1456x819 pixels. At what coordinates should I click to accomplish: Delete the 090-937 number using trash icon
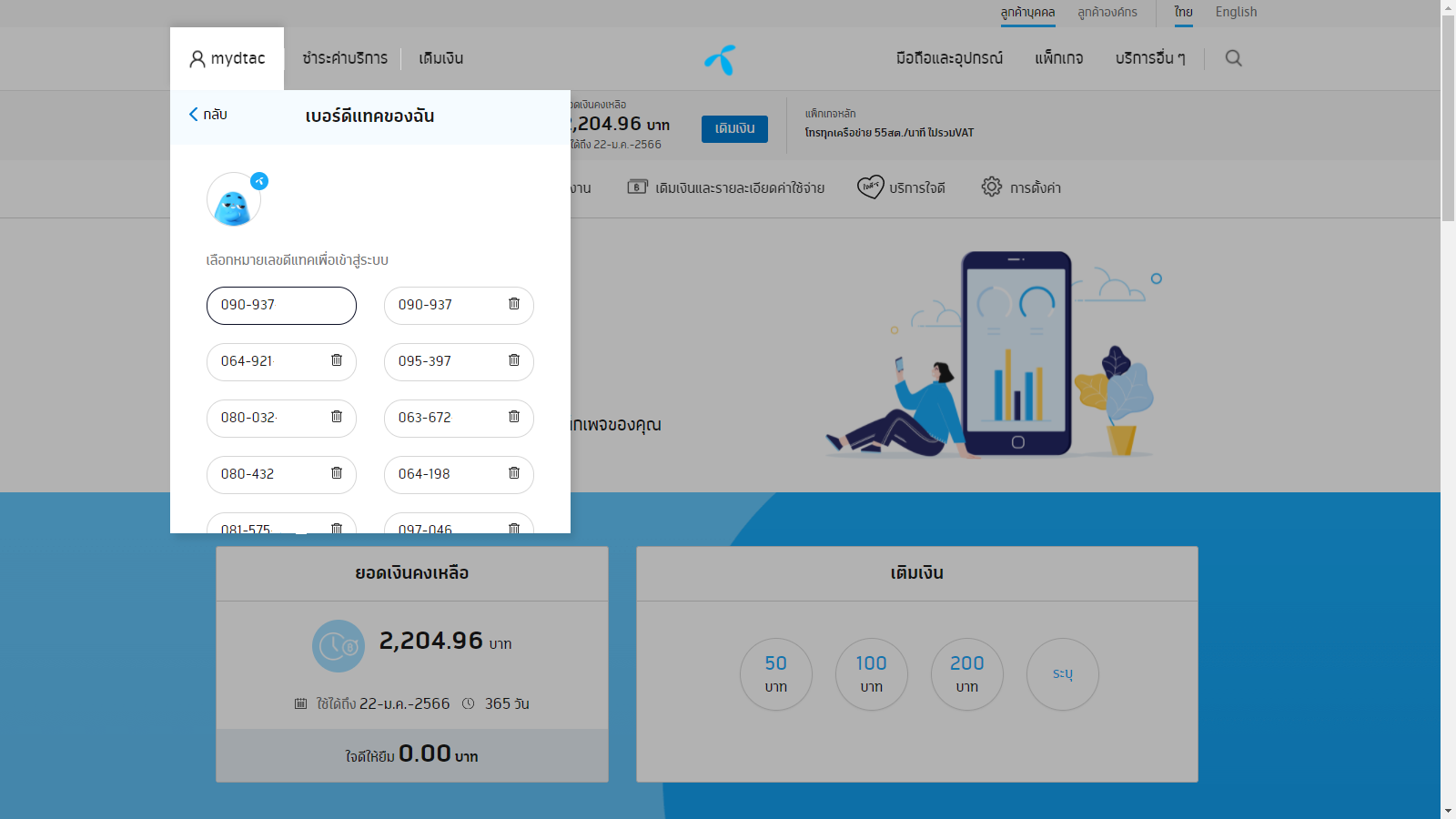click(514, 304)
